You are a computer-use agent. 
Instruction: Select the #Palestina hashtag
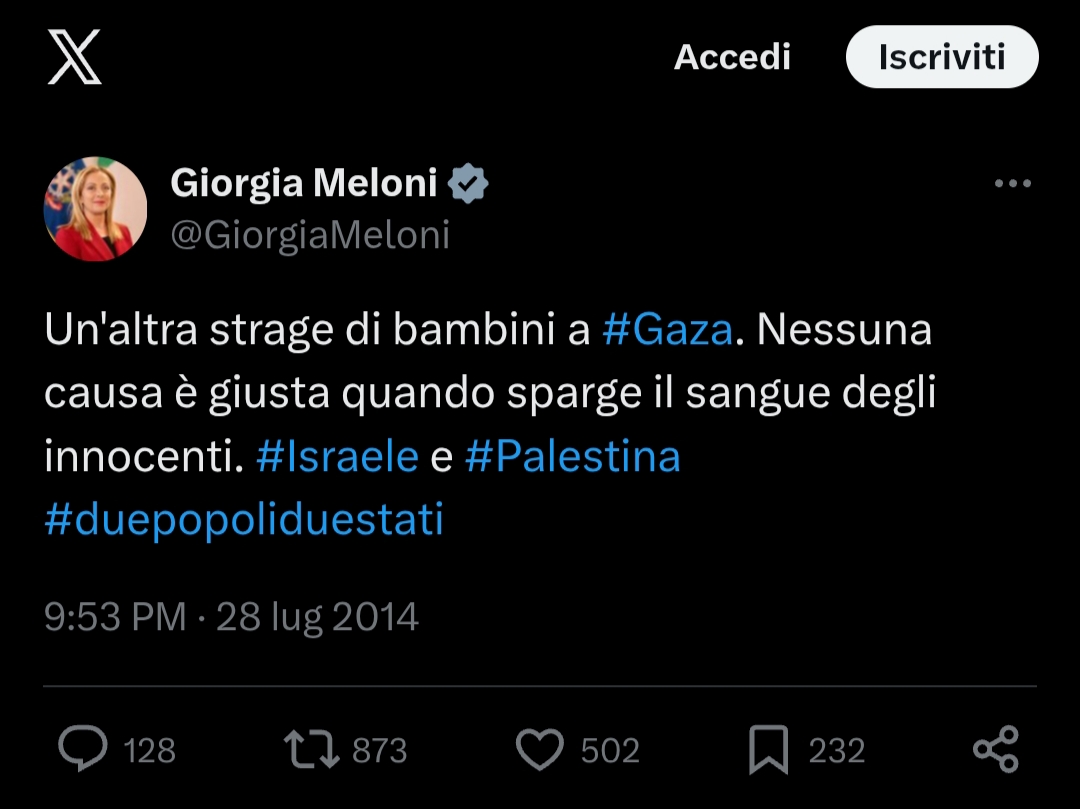pyautogui.click(x=572, y=456)
